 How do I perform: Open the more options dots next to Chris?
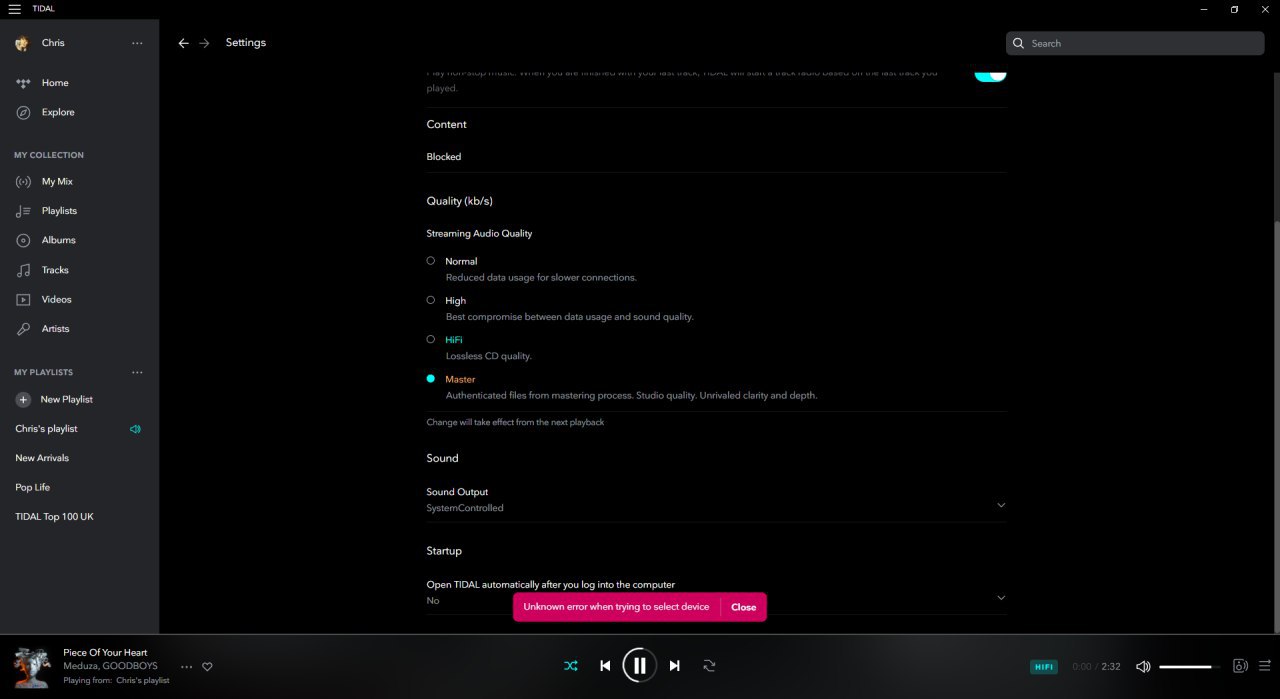tap(137, 44)
